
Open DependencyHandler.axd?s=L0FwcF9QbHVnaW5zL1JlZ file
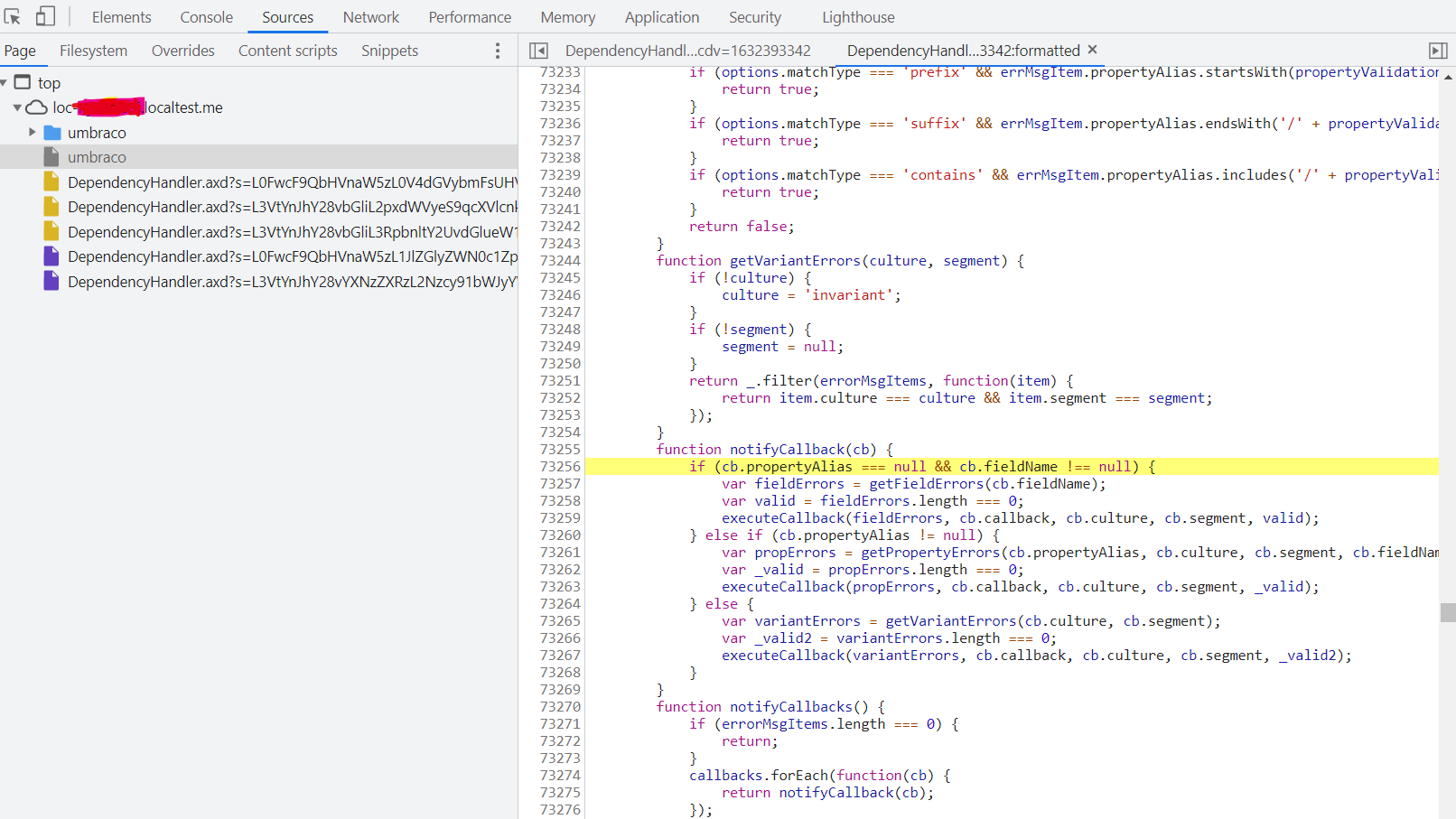[293, 256]
